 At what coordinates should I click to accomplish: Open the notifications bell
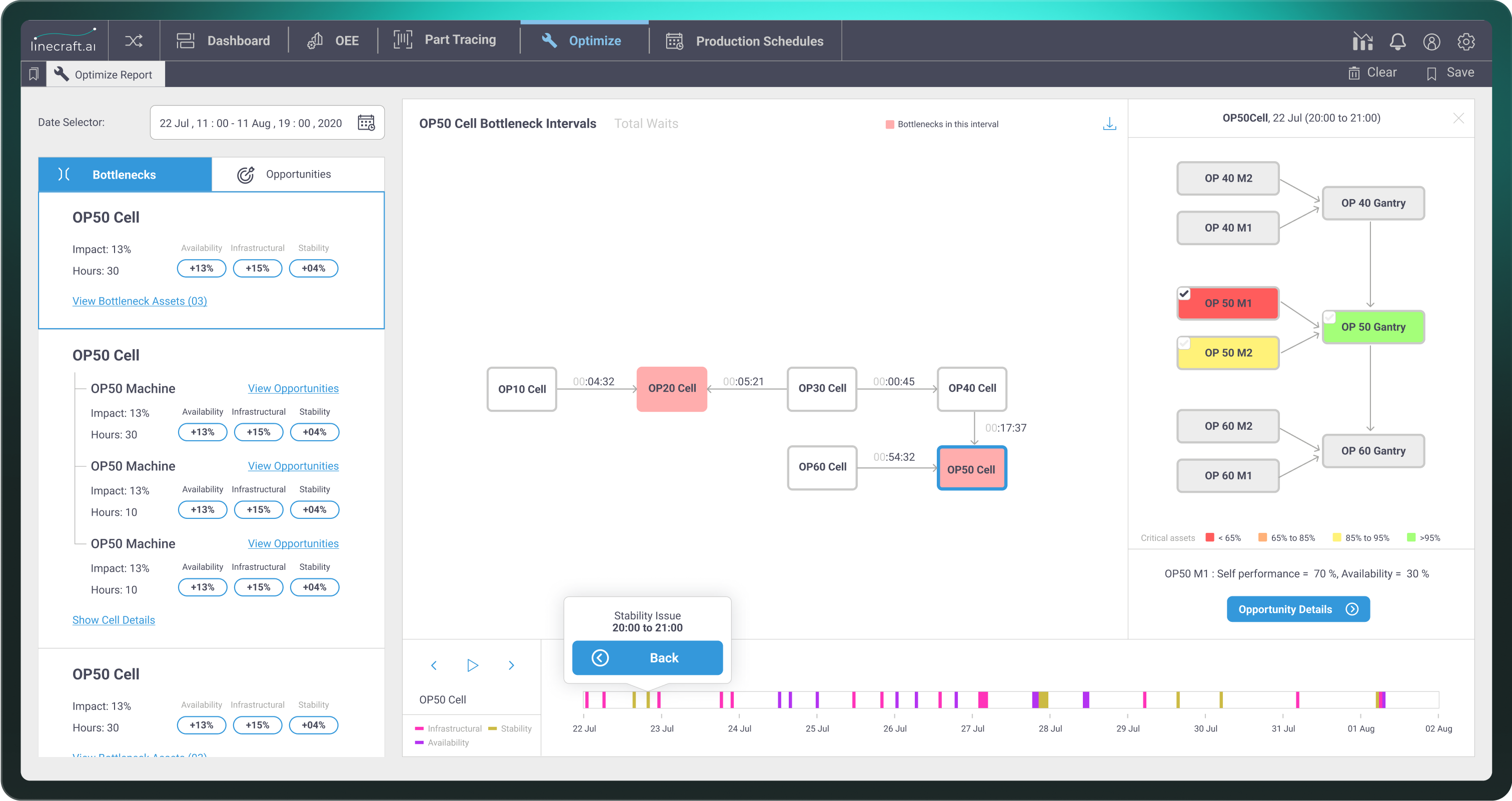tap(1397, 41)
